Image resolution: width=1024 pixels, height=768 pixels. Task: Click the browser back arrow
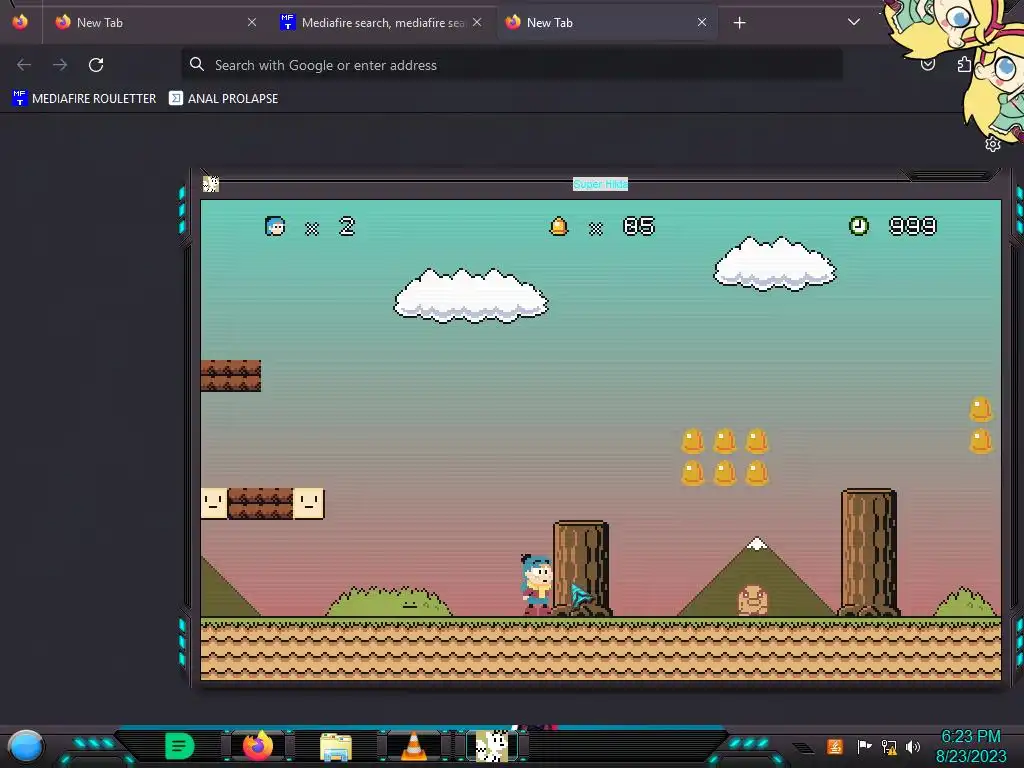coord(24,65)
